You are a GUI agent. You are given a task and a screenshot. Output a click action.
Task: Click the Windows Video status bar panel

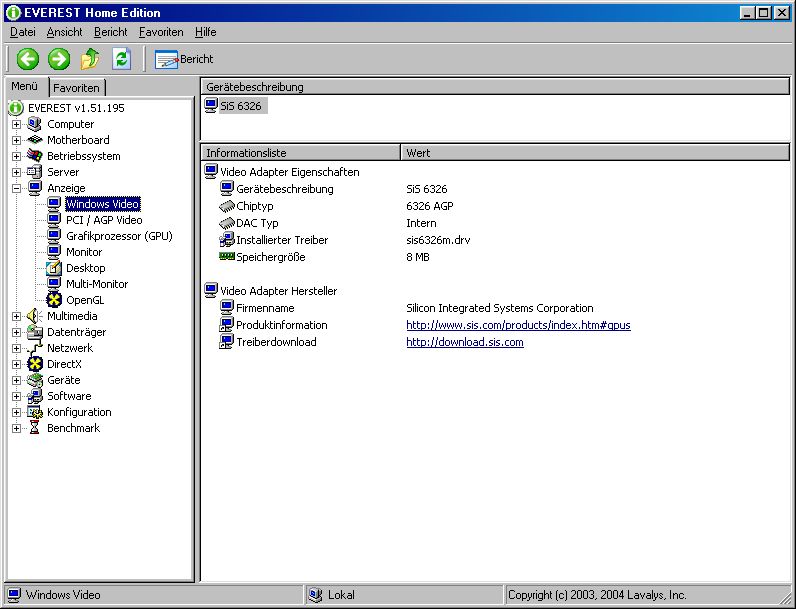pos(153,595)
